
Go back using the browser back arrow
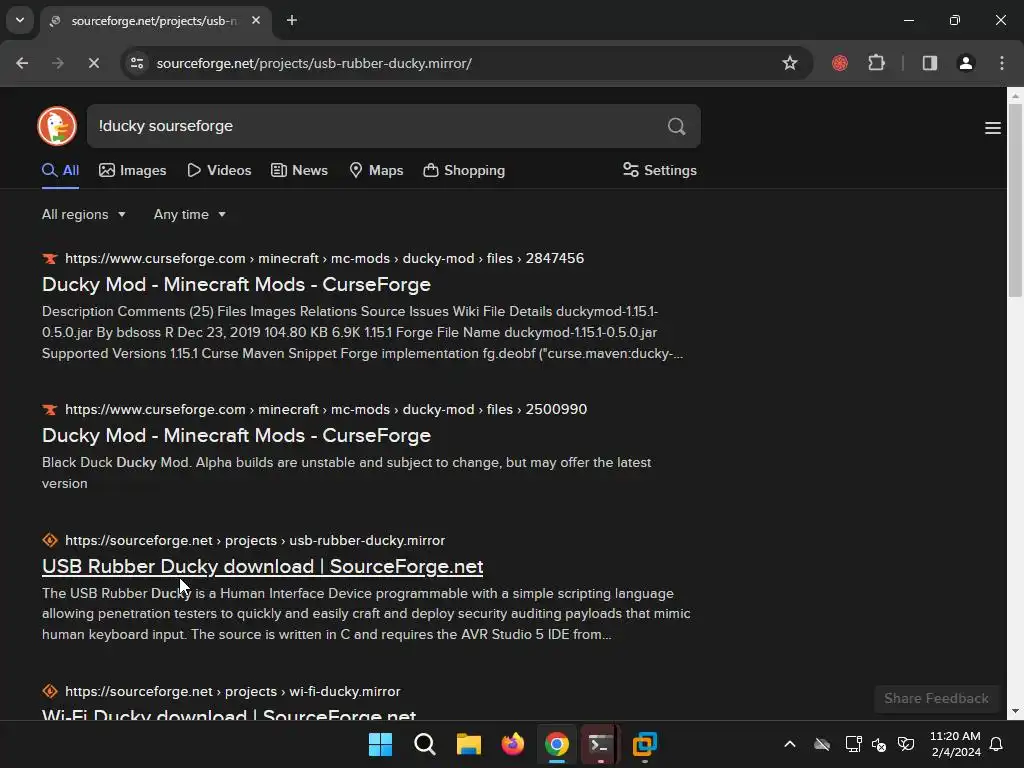tap(22, 63)
